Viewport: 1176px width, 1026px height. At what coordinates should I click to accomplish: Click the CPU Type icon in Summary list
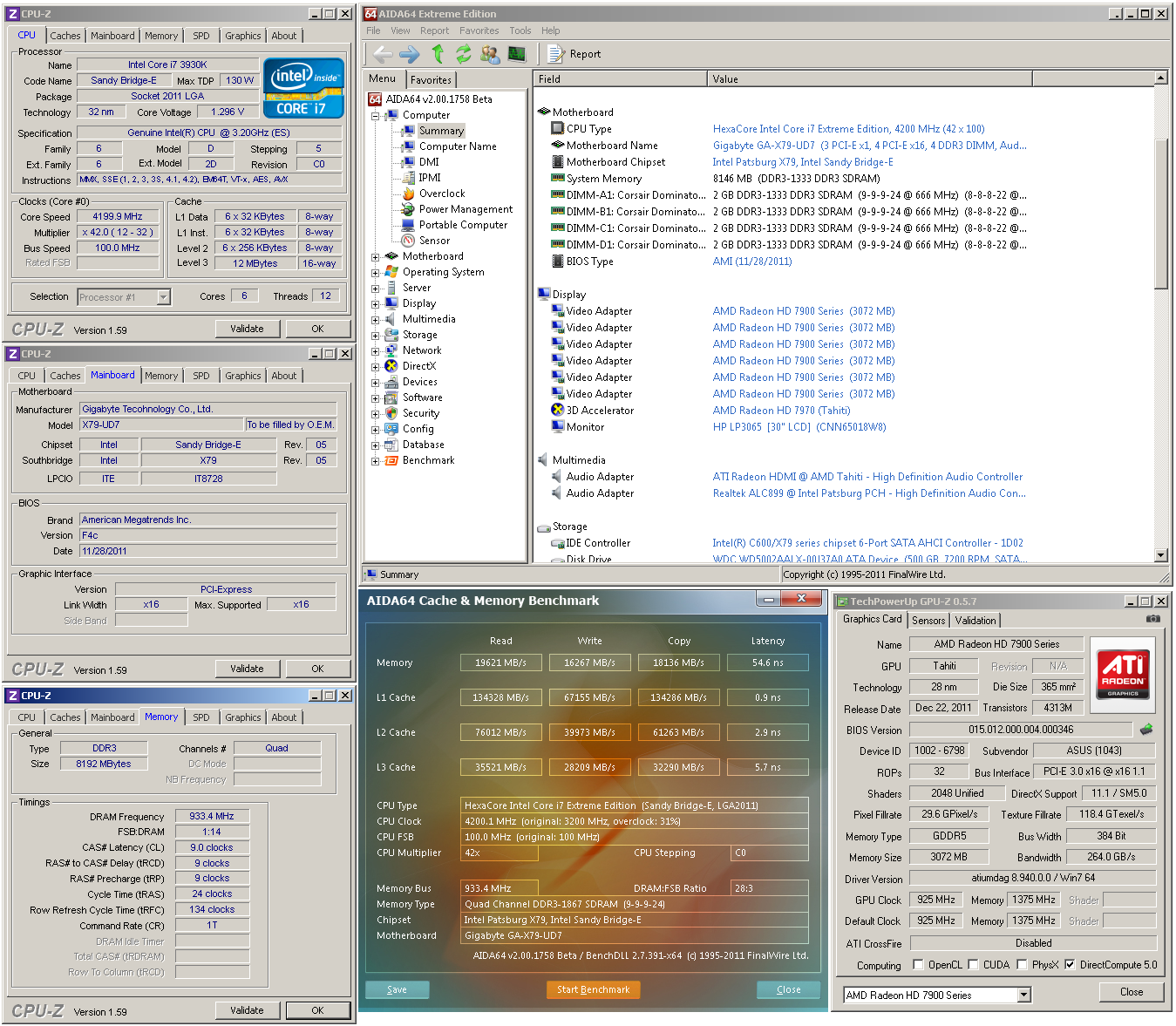pos(558,128)
